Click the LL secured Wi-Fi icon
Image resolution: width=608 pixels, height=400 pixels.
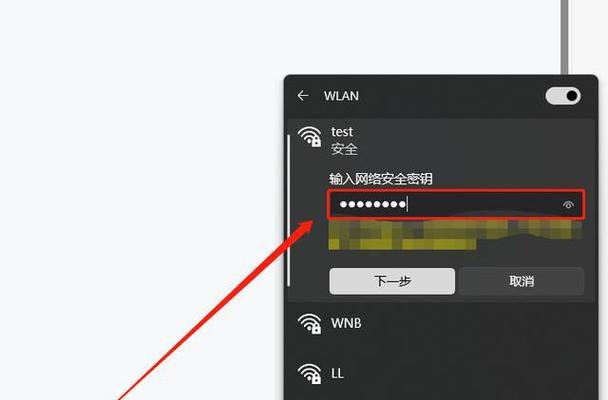click(x=309, y=373)
